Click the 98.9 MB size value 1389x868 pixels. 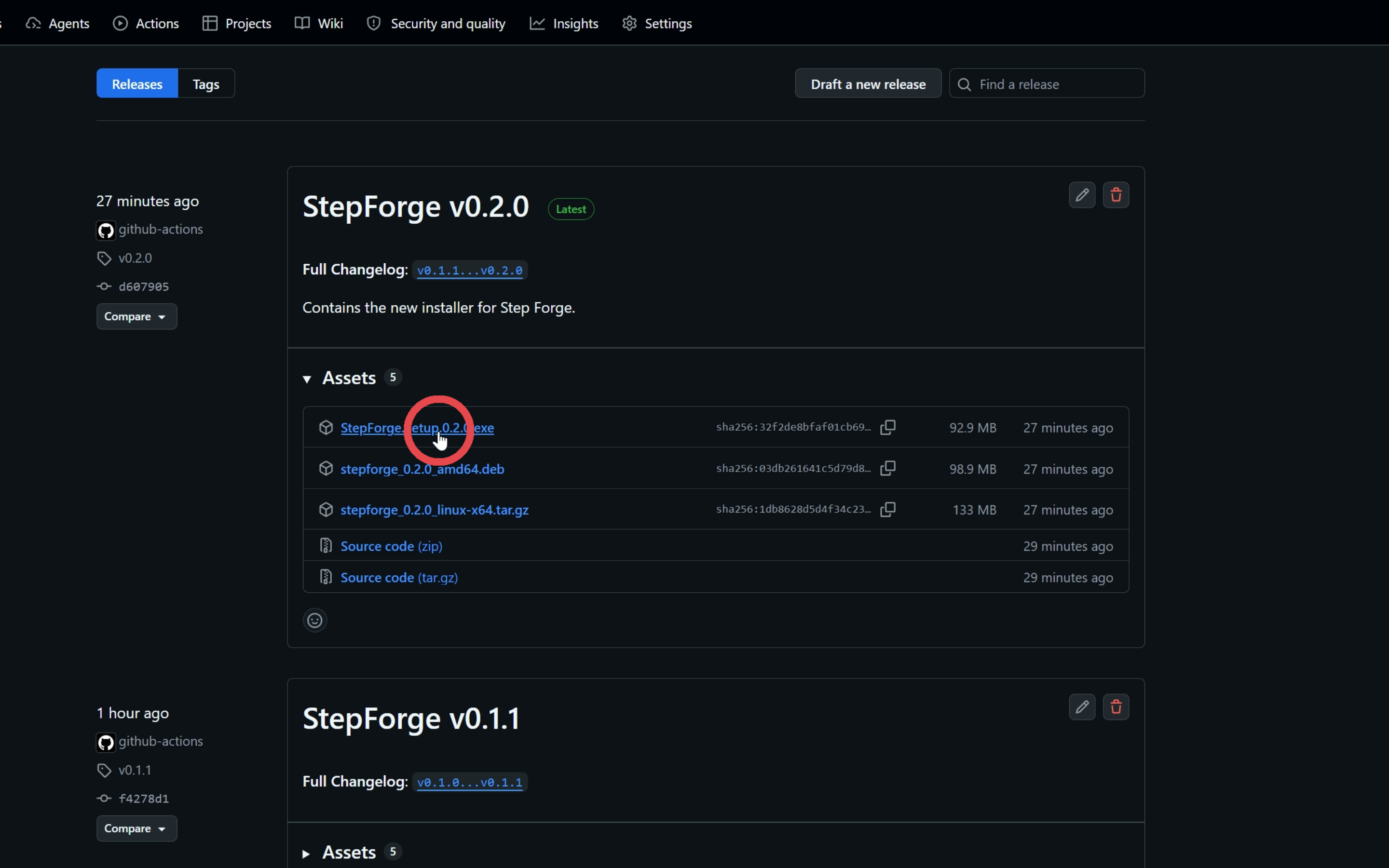tap(973, 469)
